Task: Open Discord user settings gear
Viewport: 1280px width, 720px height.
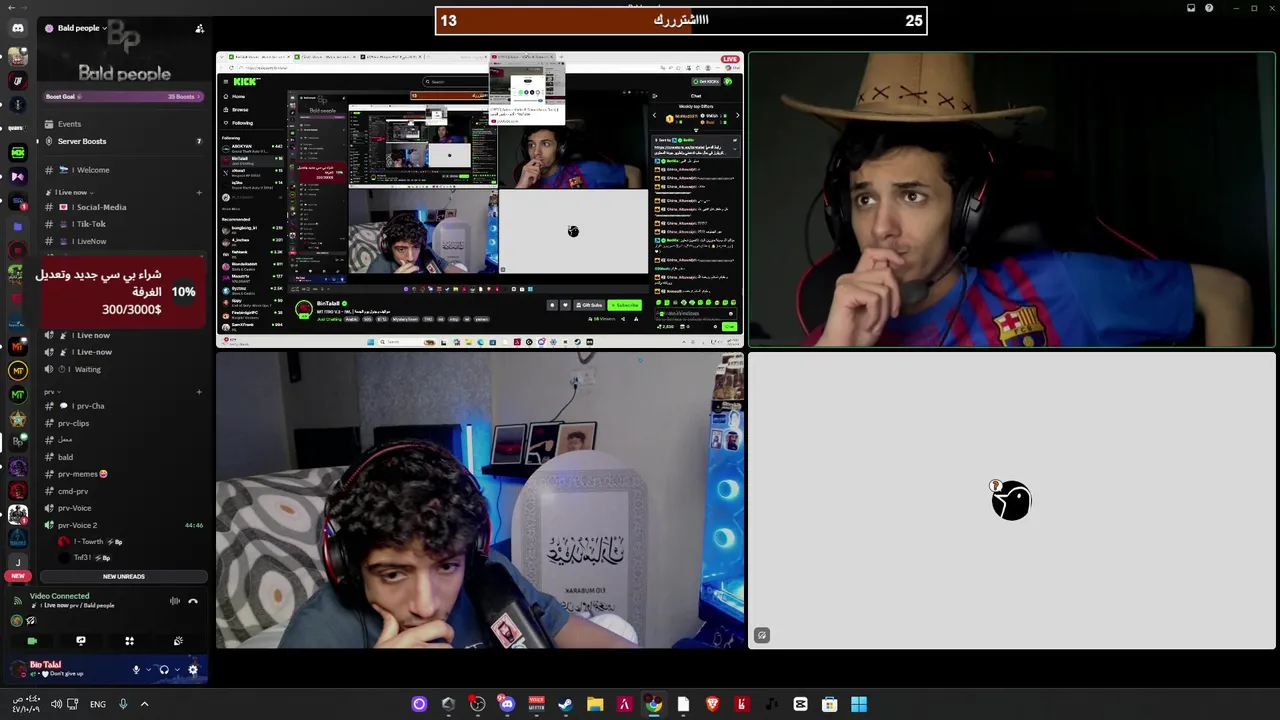Action: point(193,670)
